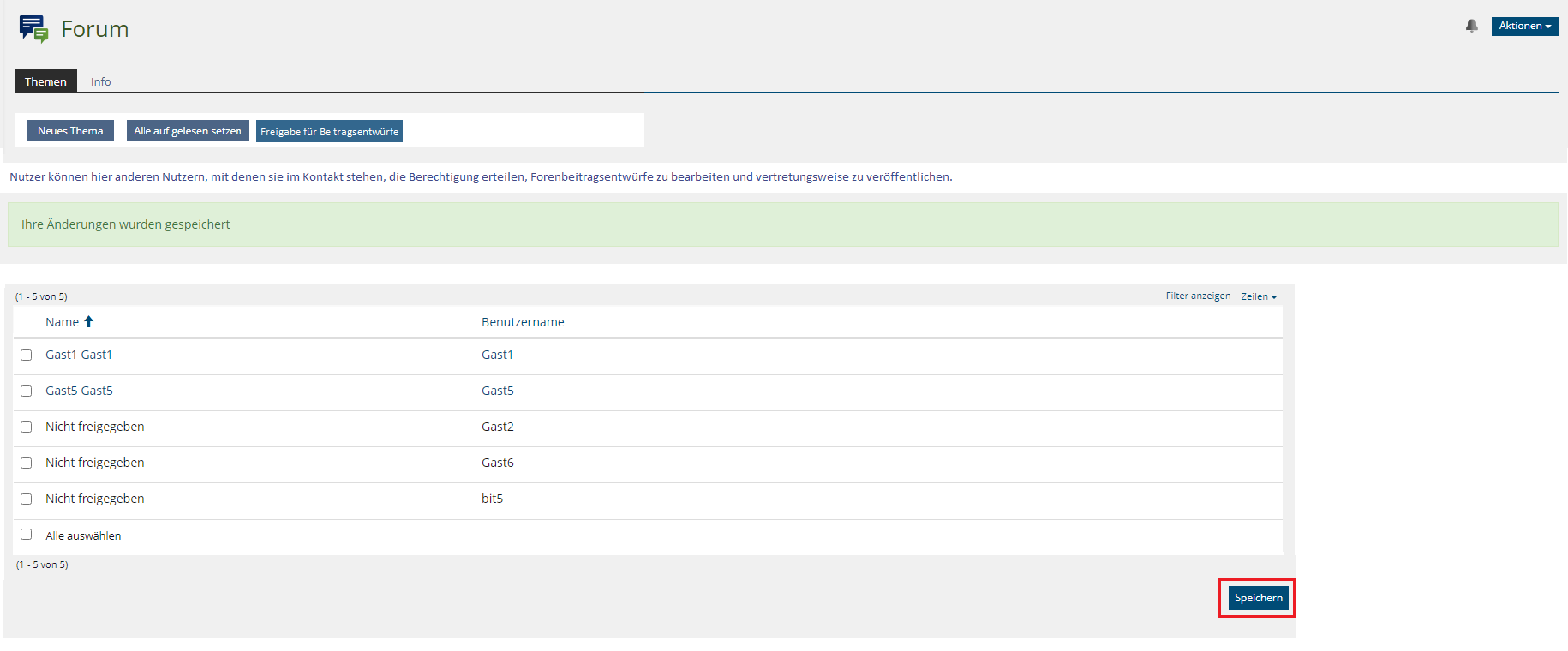Click the Forum speech bubble icon

tap(33, 29)
